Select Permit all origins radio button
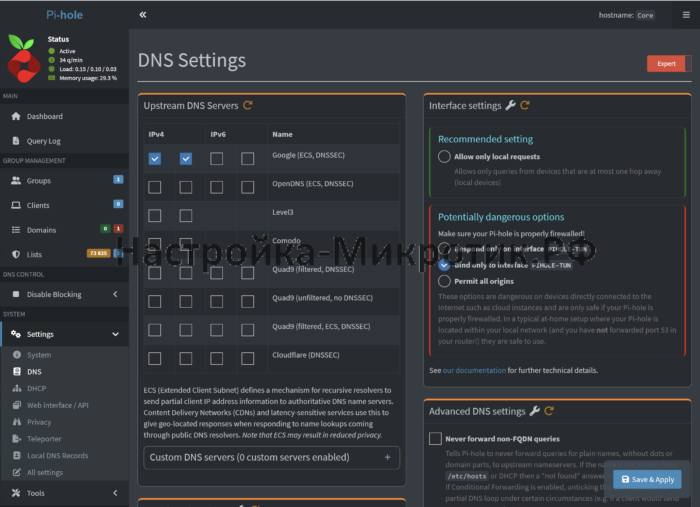 pos(444,281)
